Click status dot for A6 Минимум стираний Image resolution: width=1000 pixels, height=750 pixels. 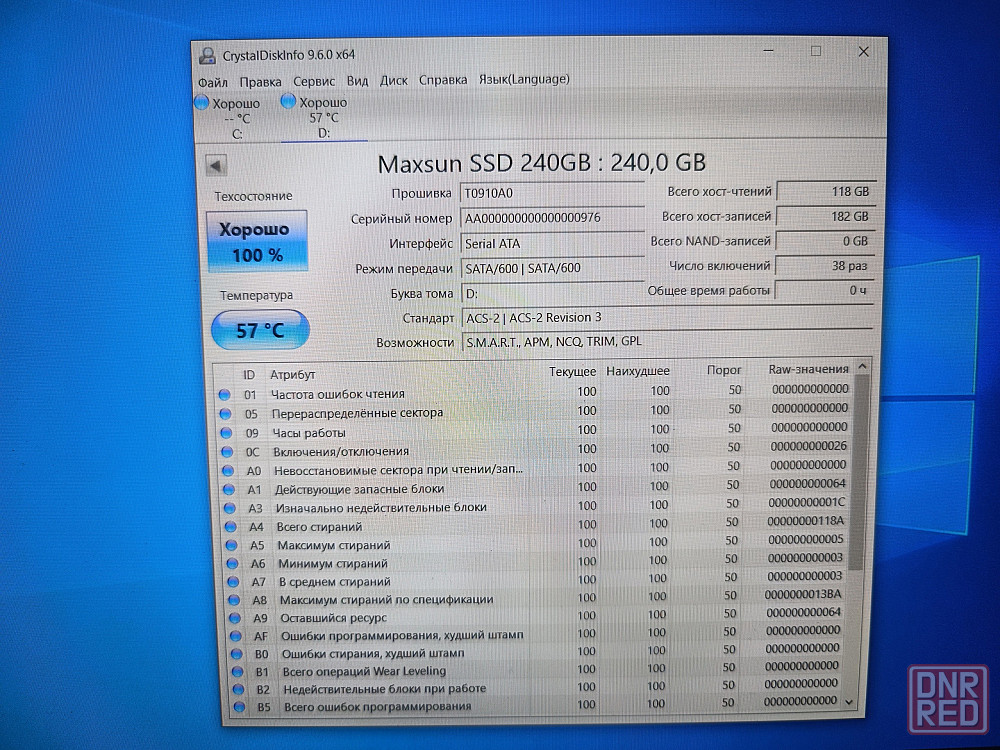pyautogui.click(x=232, y=564)
